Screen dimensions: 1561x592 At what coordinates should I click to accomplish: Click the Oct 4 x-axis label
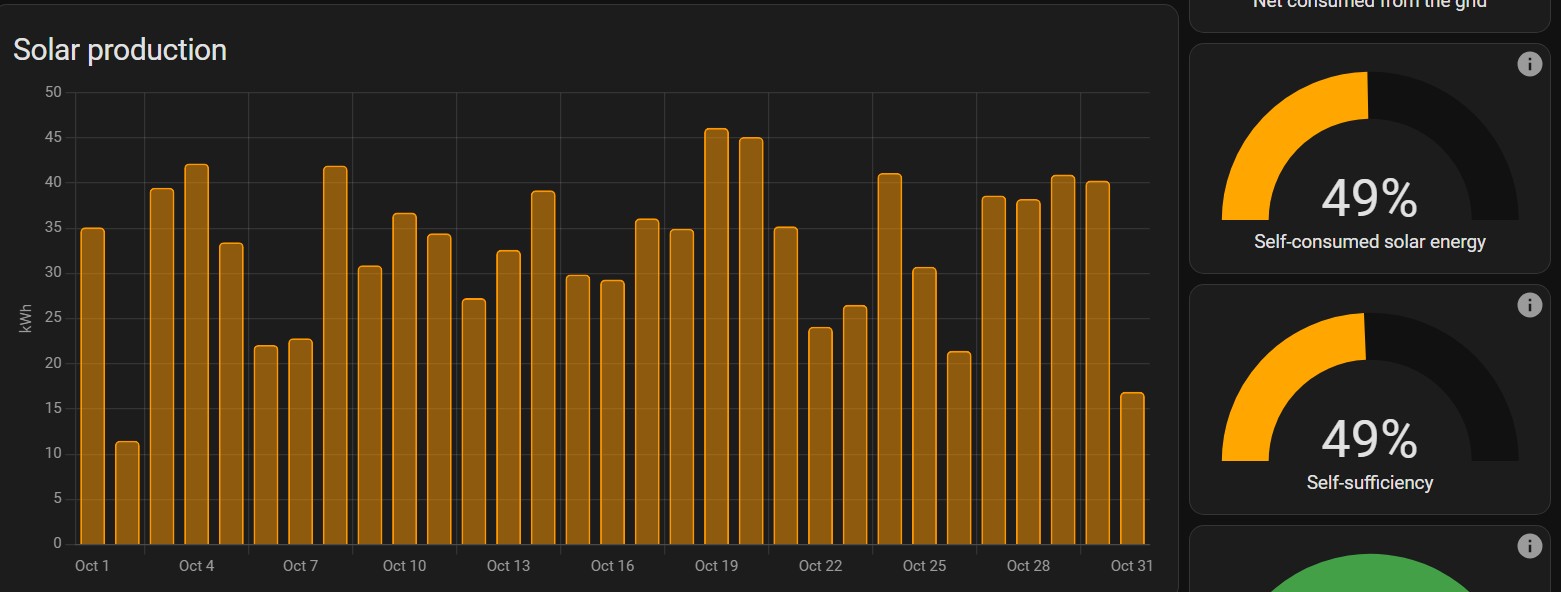tap(197, 566)
